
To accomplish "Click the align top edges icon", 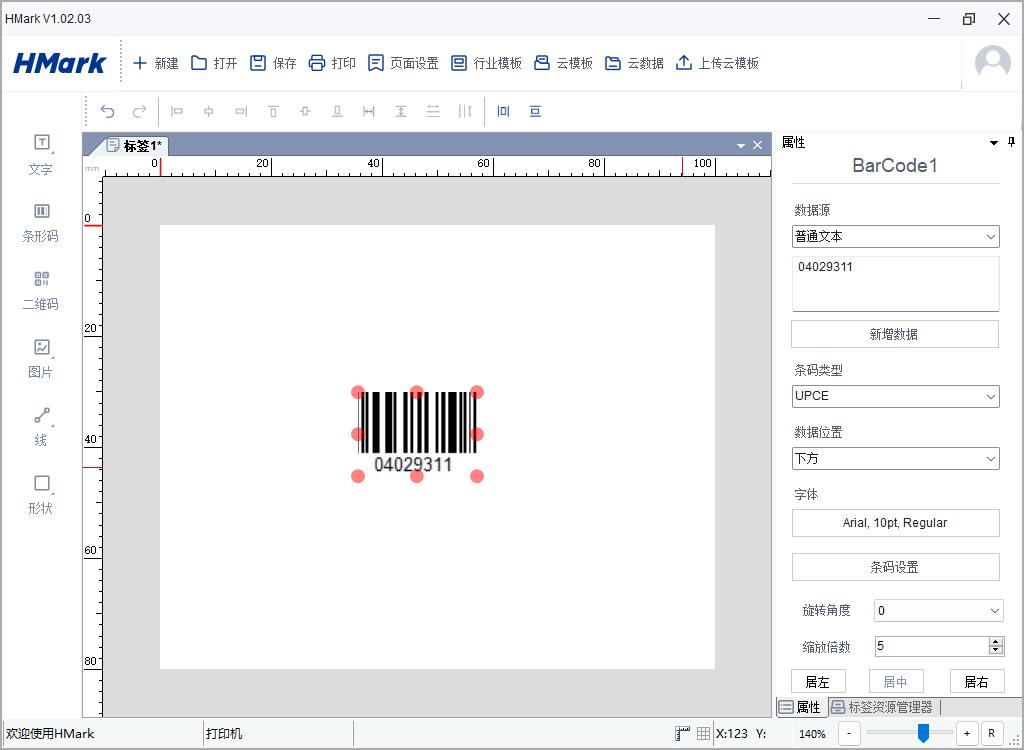I will [x=273, y=111].
